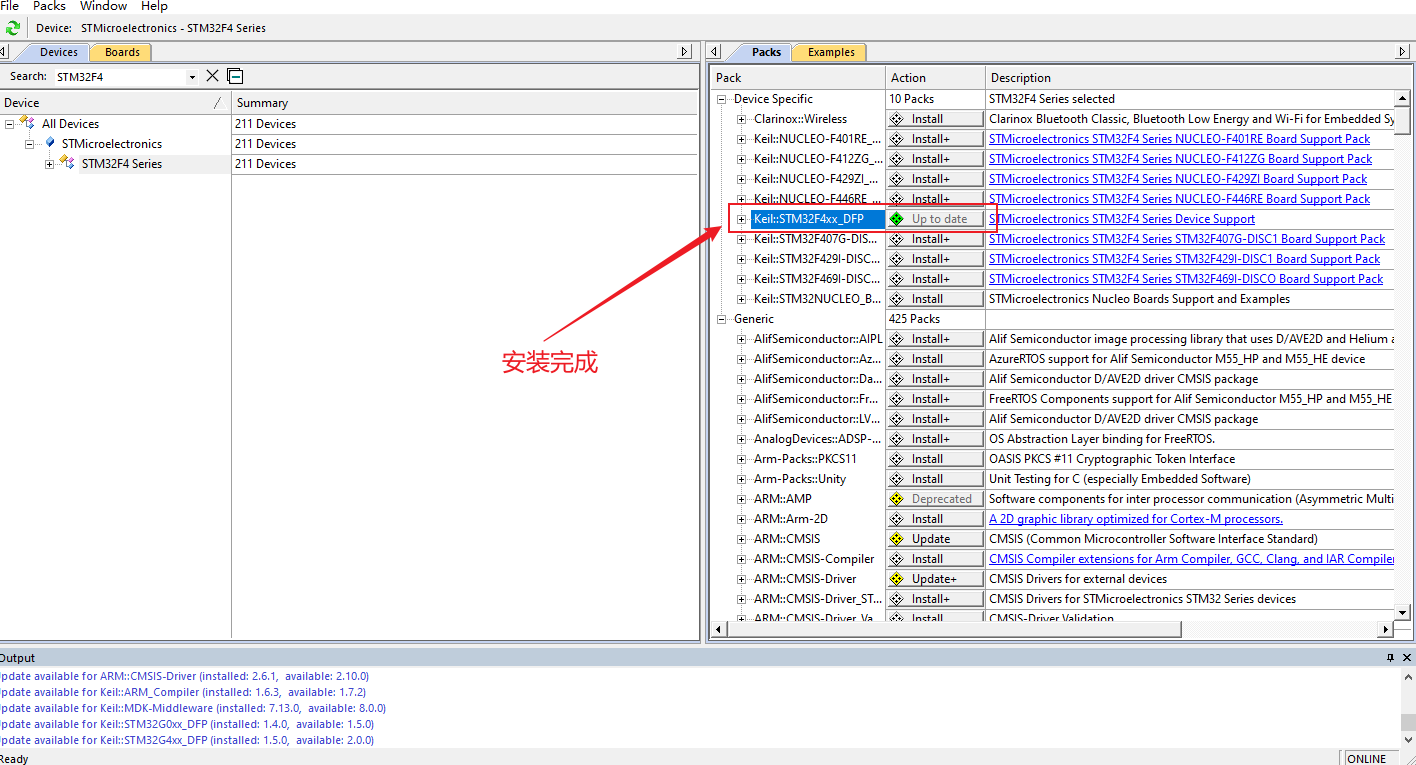The image size is (1416, 765).
Task: Collapse the Generic packs group
Action: (x=721, y=319)
